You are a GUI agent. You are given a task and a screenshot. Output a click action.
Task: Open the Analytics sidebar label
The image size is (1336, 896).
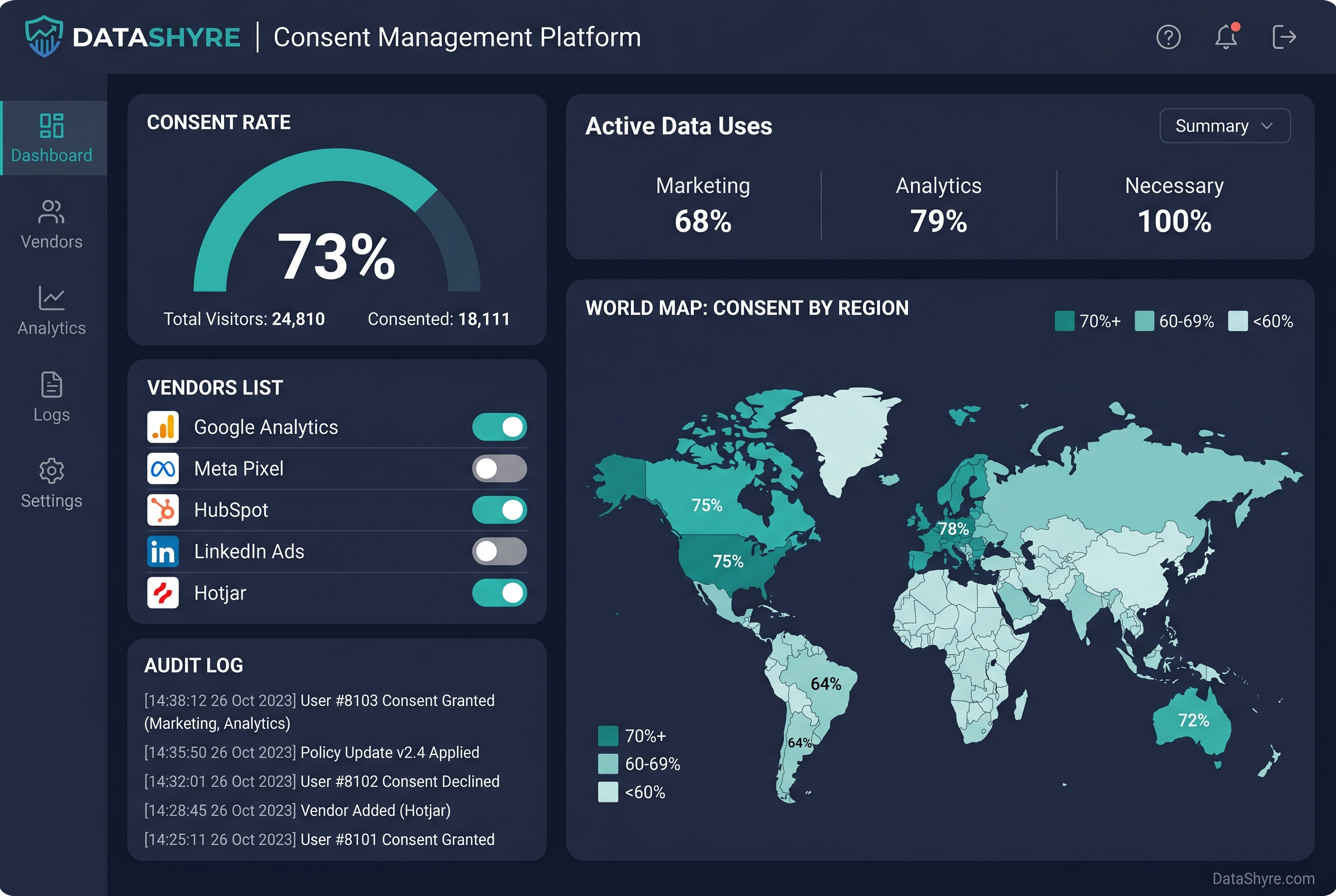(x=51, y=328)
